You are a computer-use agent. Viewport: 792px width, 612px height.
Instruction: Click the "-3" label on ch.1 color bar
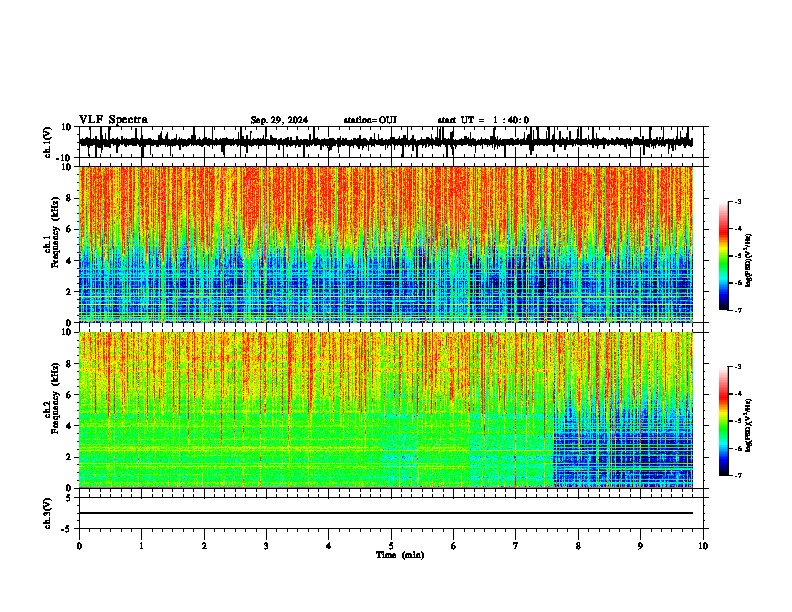click(x=737, y=201)
